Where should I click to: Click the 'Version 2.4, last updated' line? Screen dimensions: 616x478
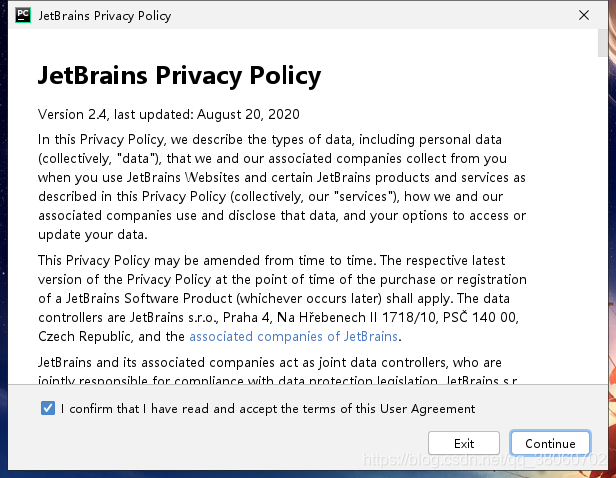169,114
